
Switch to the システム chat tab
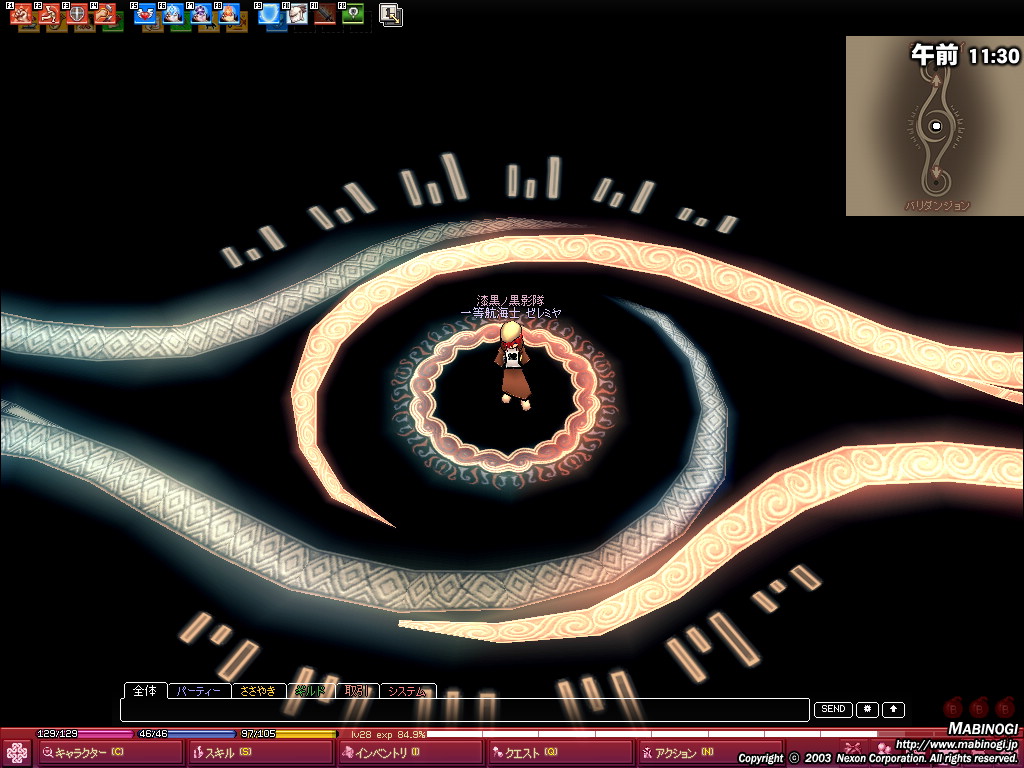pyautogui.click(x=408, y=691)
